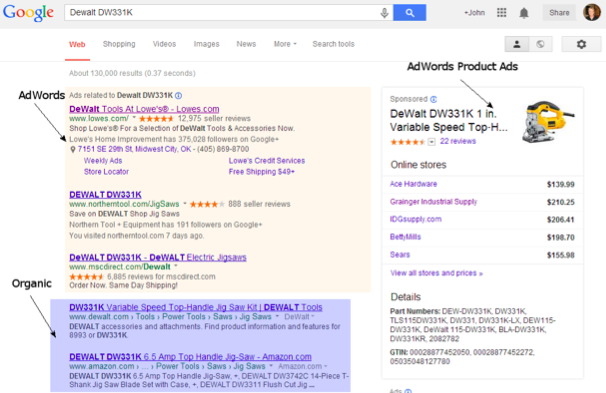
Task: Switch to the Videos tab
Action: (x=164, y=44)
